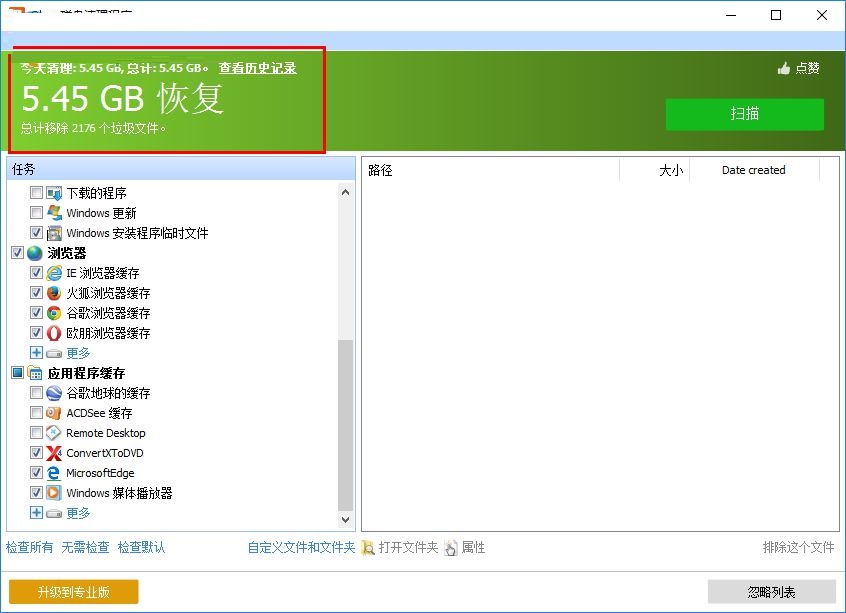This screenshot has width=846, height=613.
Task: Click the properties toolbar icon
Action: [x=451, y=548]
